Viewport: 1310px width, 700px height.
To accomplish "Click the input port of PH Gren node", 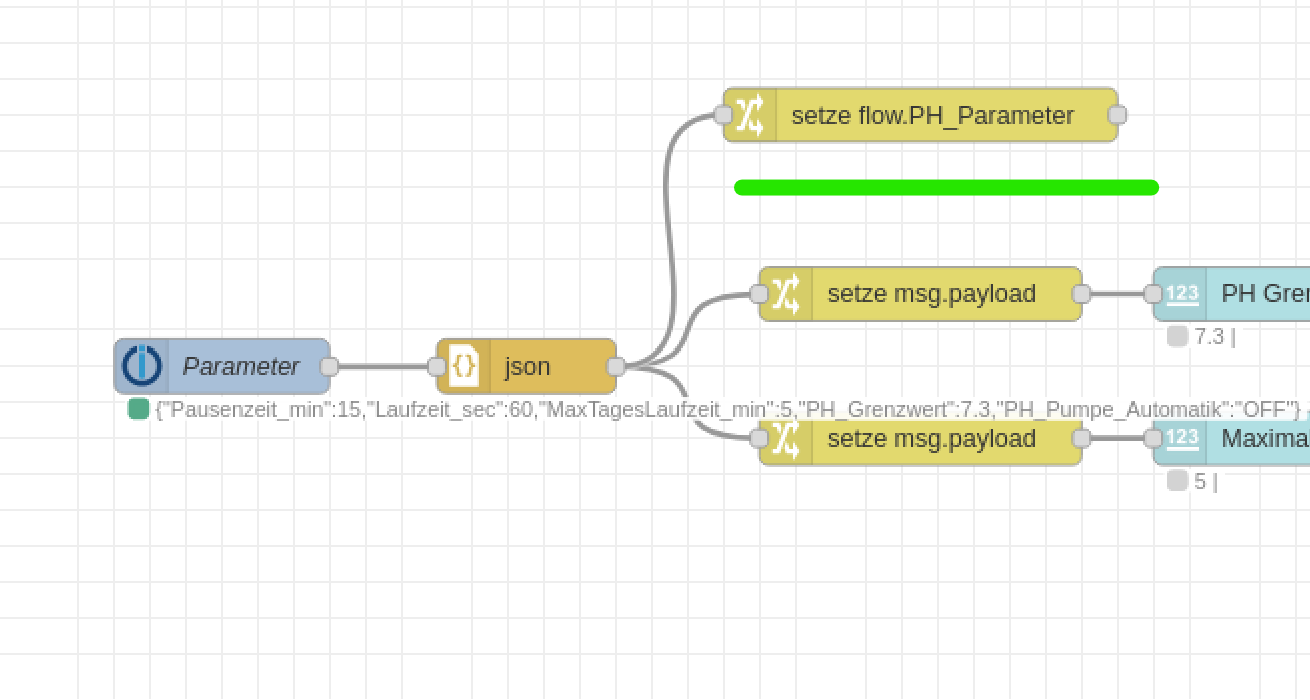I will 1153,294.
